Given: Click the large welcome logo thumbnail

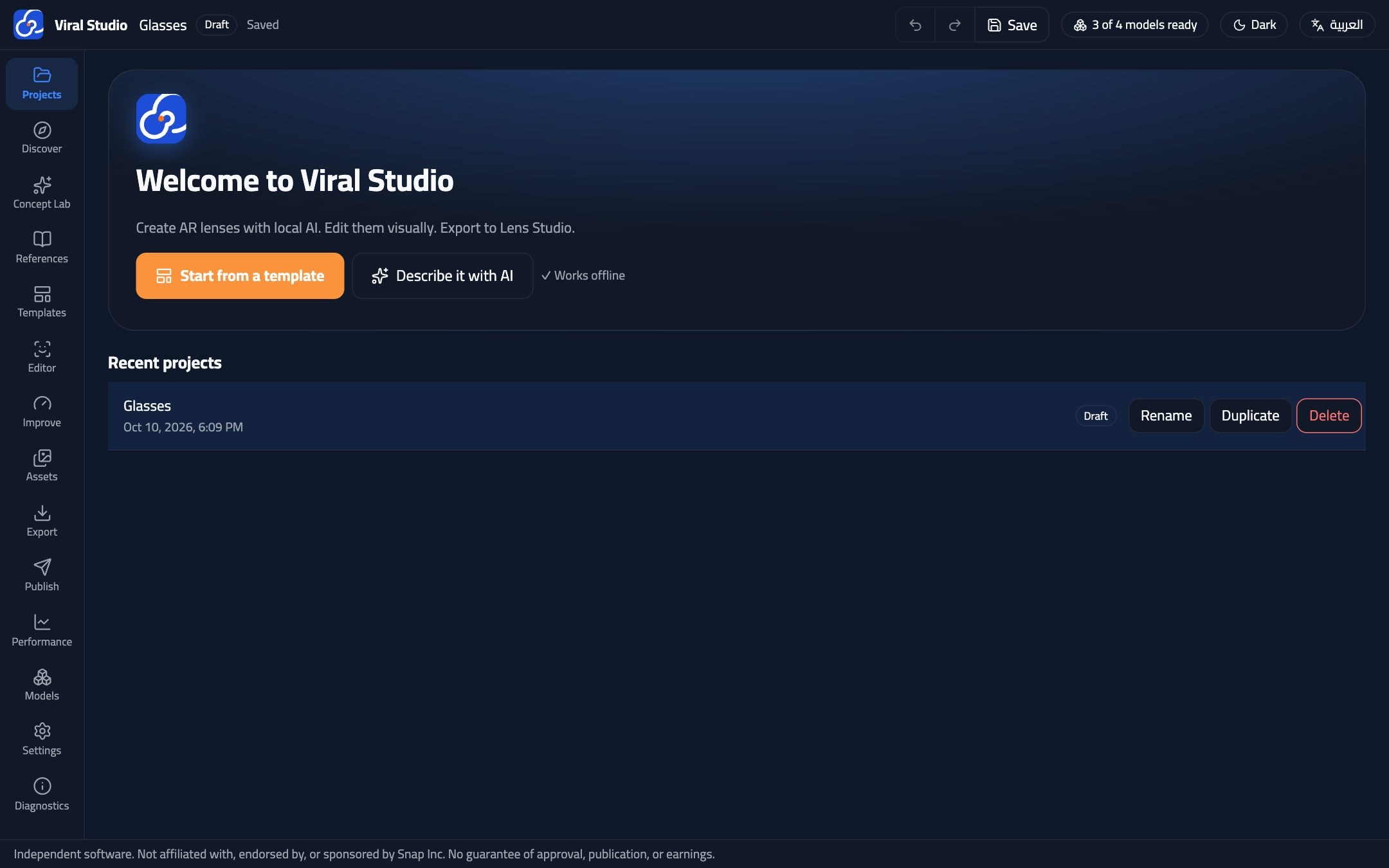Looking at the screenshot, I should [x=161, y=118].
